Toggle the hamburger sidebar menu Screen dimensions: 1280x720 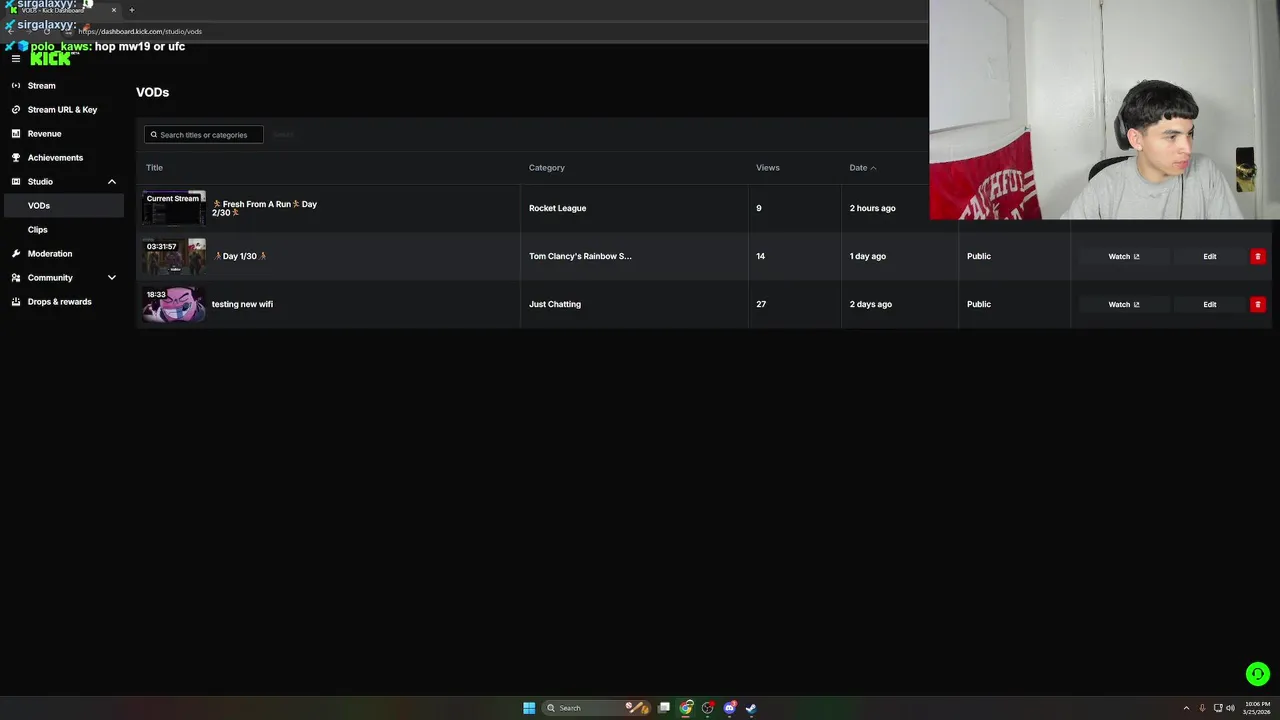(15, 58)
